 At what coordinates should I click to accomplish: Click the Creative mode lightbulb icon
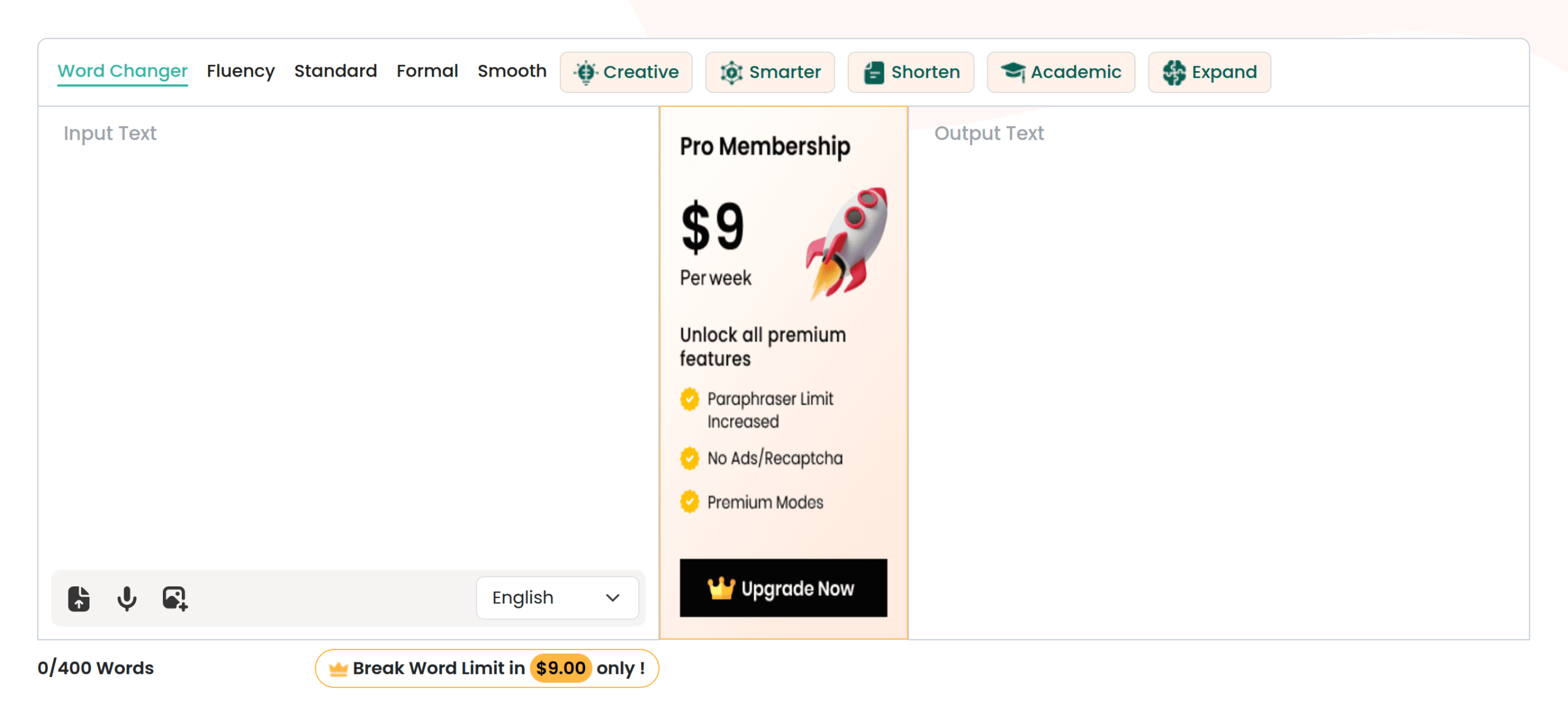(x=586, y=72)
